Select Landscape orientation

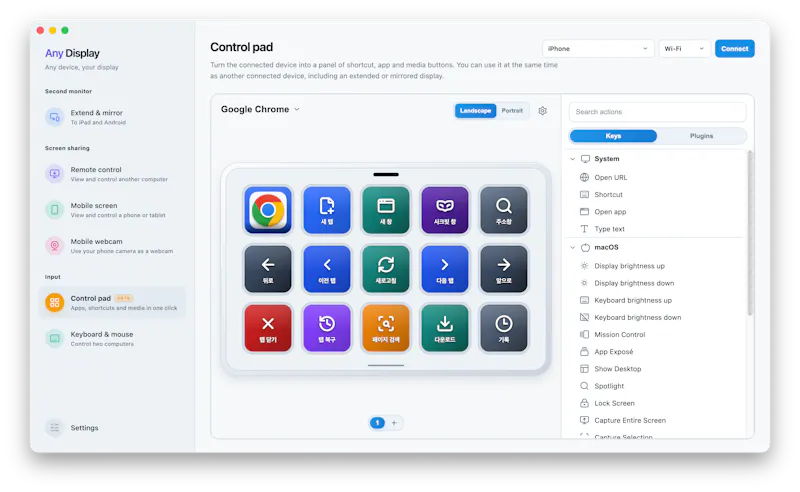[x=475, y=111]
